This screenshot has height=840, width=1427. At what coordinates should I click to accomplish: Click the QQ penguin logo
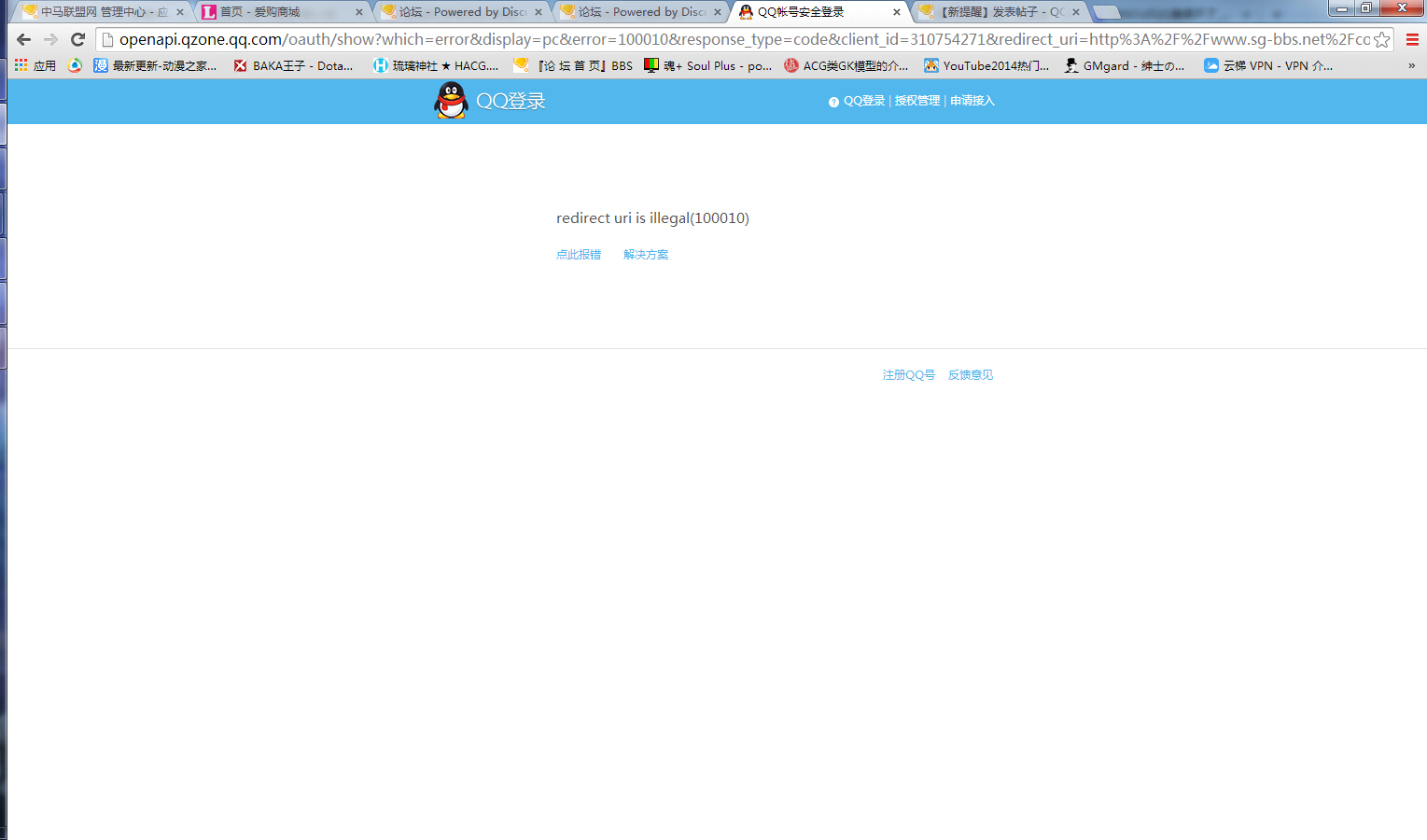(452, 101)
